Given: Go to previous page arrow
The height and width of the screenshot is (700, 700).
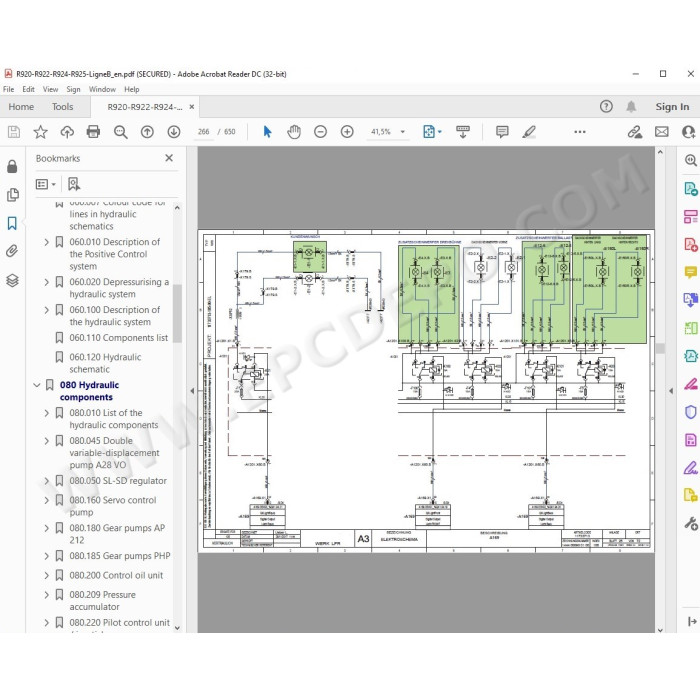Looking at the screenshot, I should (147, 132).
